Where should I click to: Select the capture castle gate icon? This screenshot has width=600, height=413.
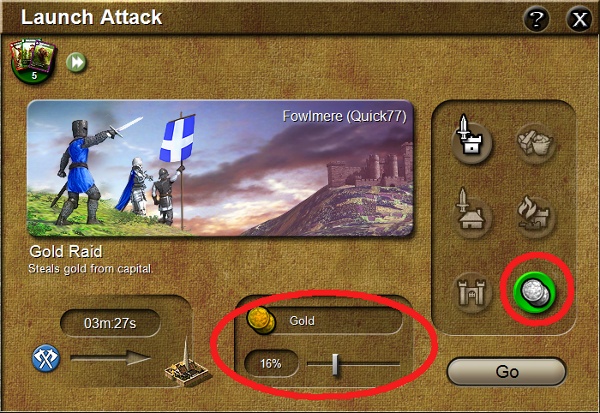click(471, 293)
